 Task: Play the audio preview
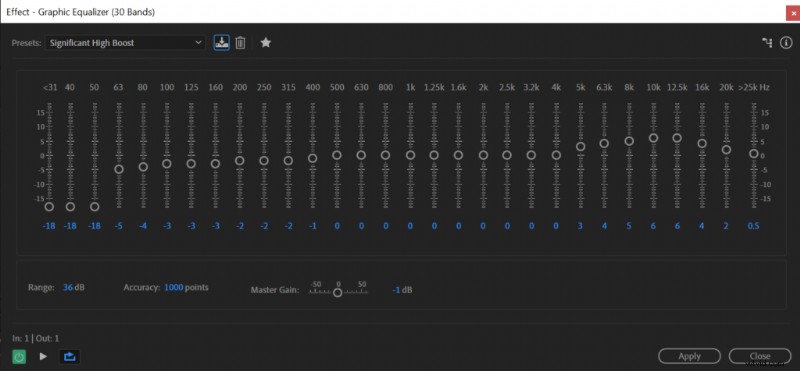pos(43,356)
